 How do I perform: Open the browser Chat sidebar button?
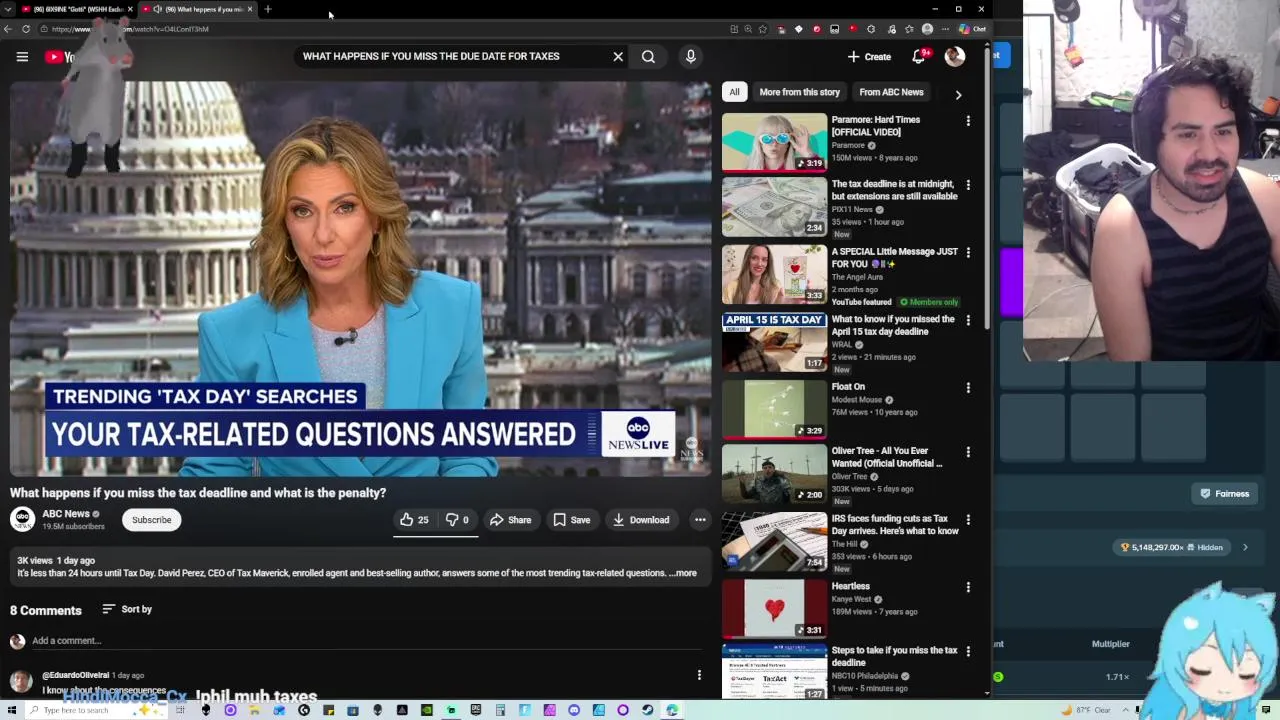coord(973,29)
